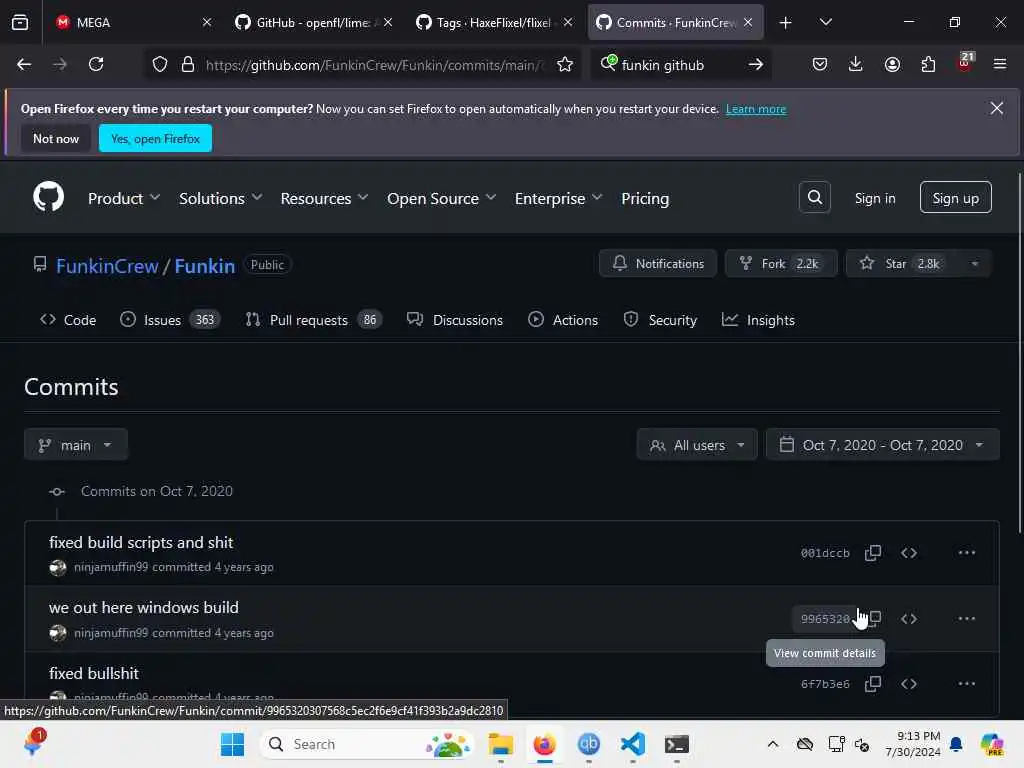Image resolution: width=1024 pixels, height=768 pixels.
Task: Open the main branch selector
Action: (76, 445)
